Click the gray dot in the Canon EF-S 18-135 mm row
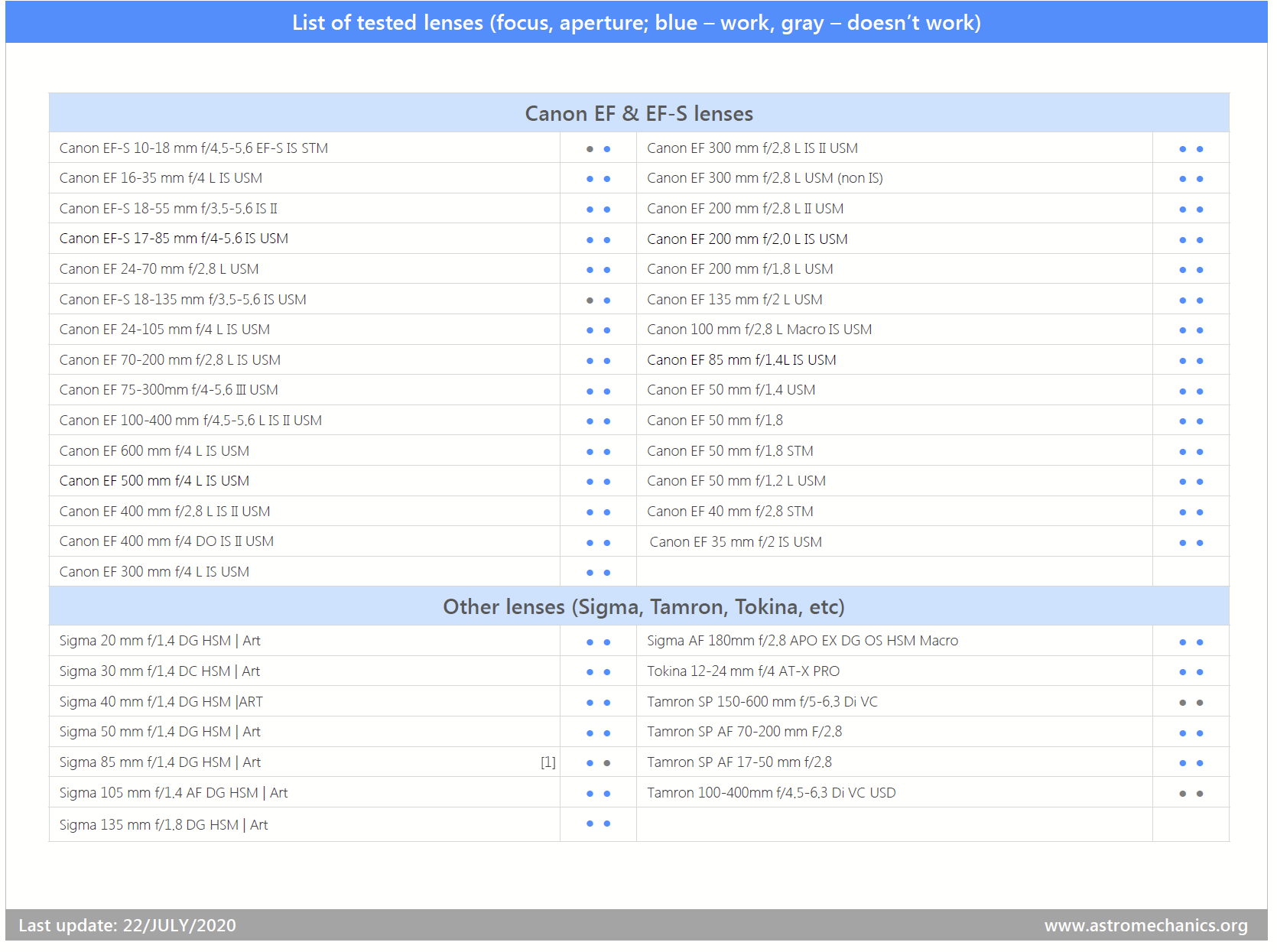This screenshot has height=952, width=1277. pos(590,301)
